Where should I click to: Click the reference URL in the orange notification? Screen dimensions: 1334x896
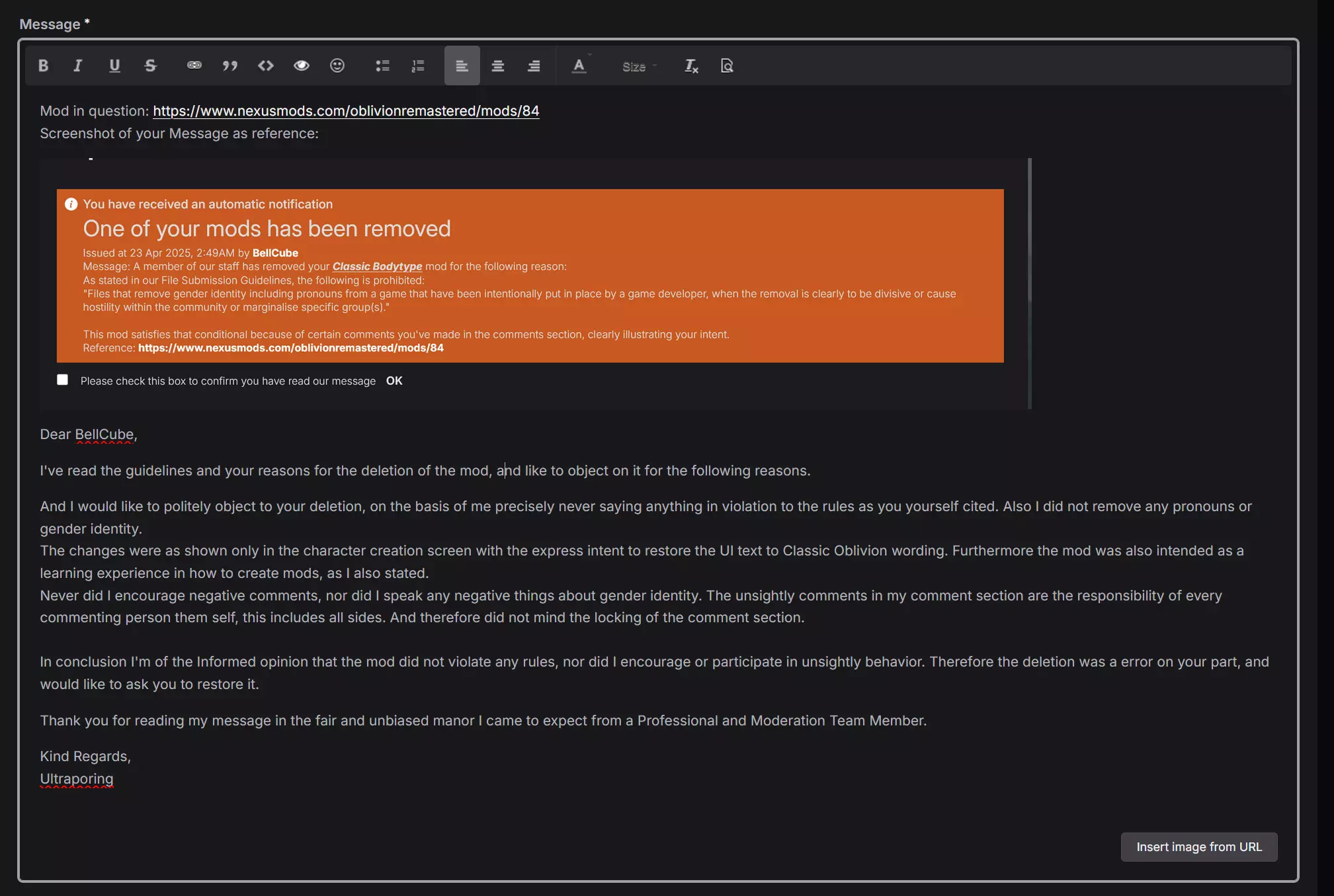click(x=291, y=348)
